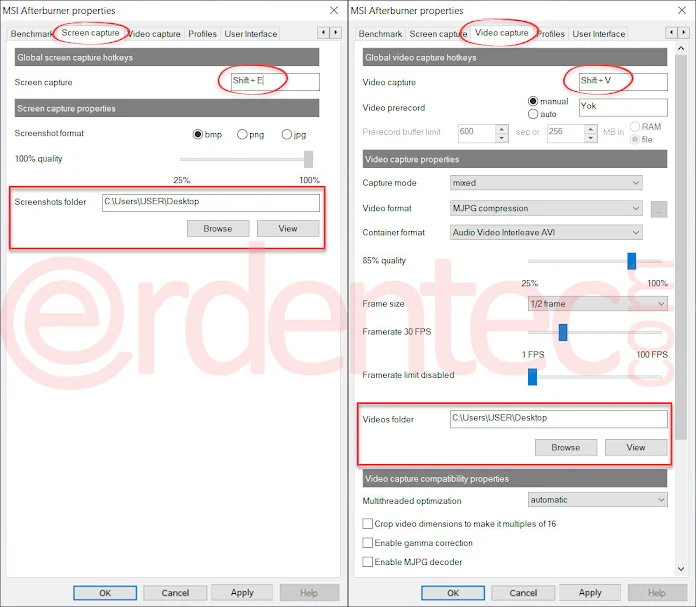Click Screenshots folder path field
Image resolution: width=696 pixels, height=607 pixels.
[x=211, y=202]
